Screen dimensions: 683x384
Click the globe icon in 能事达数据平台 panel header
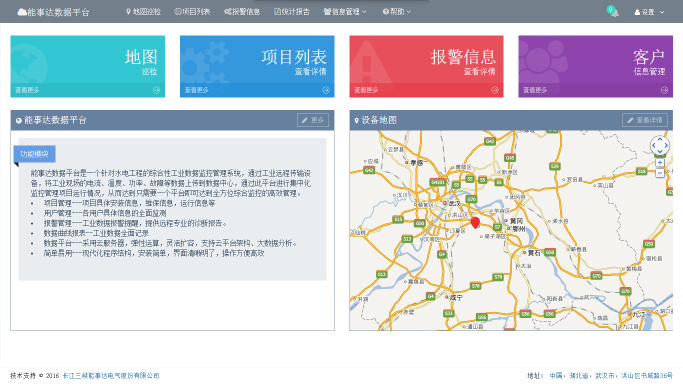pos(19,121)
